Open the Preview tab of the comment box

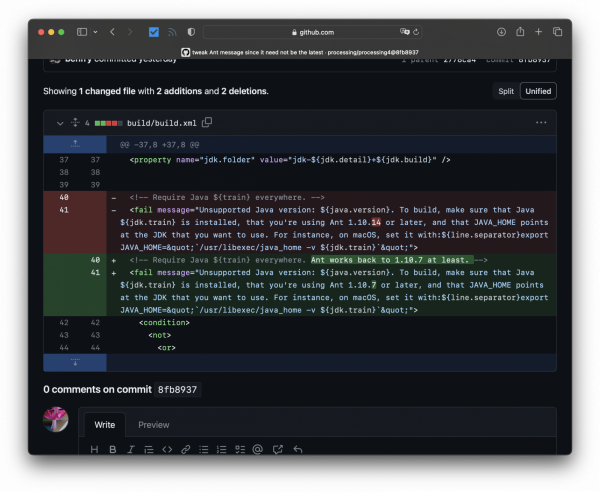tap(153, 425)
